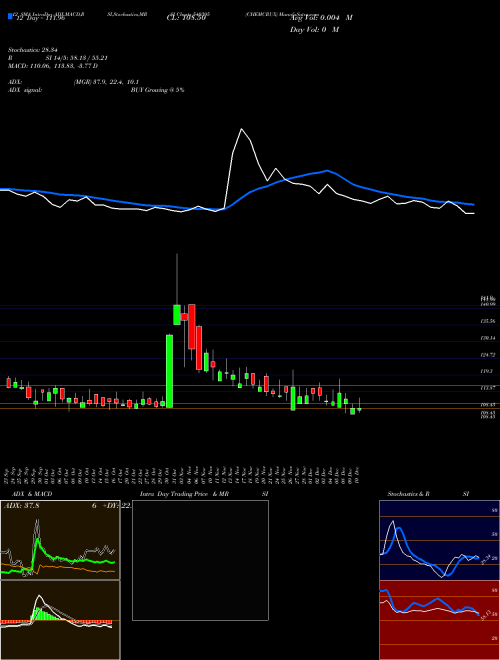500x660 pixels.
Task: Open the red RSI mini chart
Action: [x=439, y=620]
